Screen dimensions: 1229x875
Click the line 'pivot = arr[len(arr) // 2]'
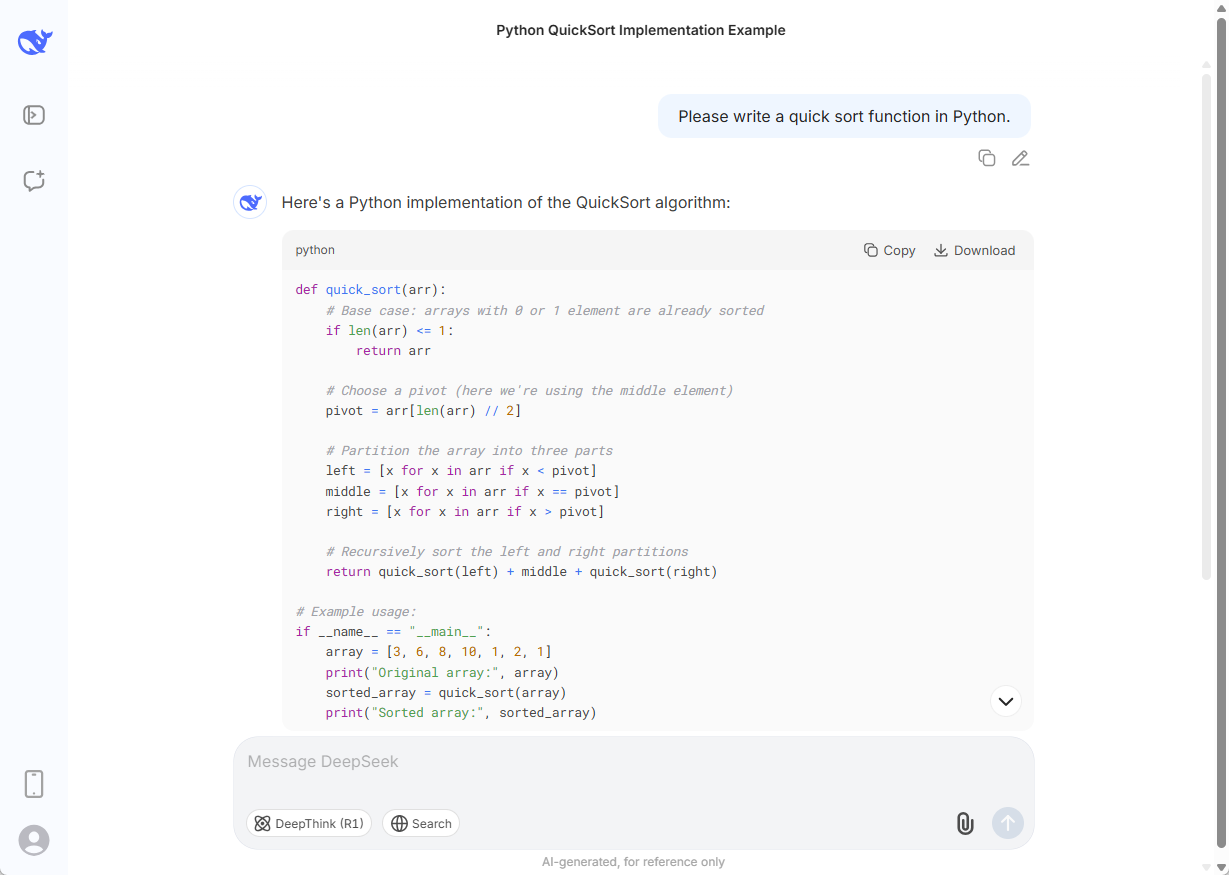424,411
